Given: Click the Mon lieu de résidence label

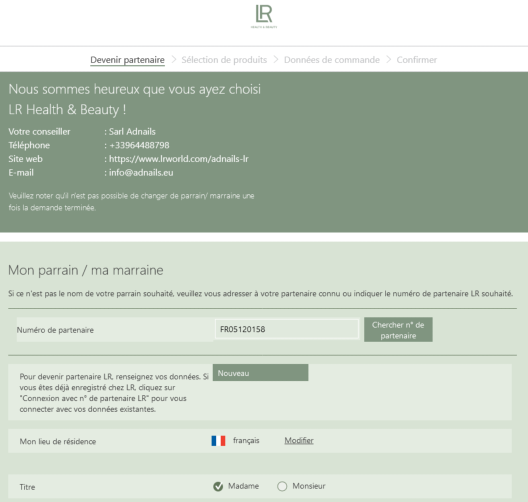Looking at the screenshot, I should click(x=58, y=441).
